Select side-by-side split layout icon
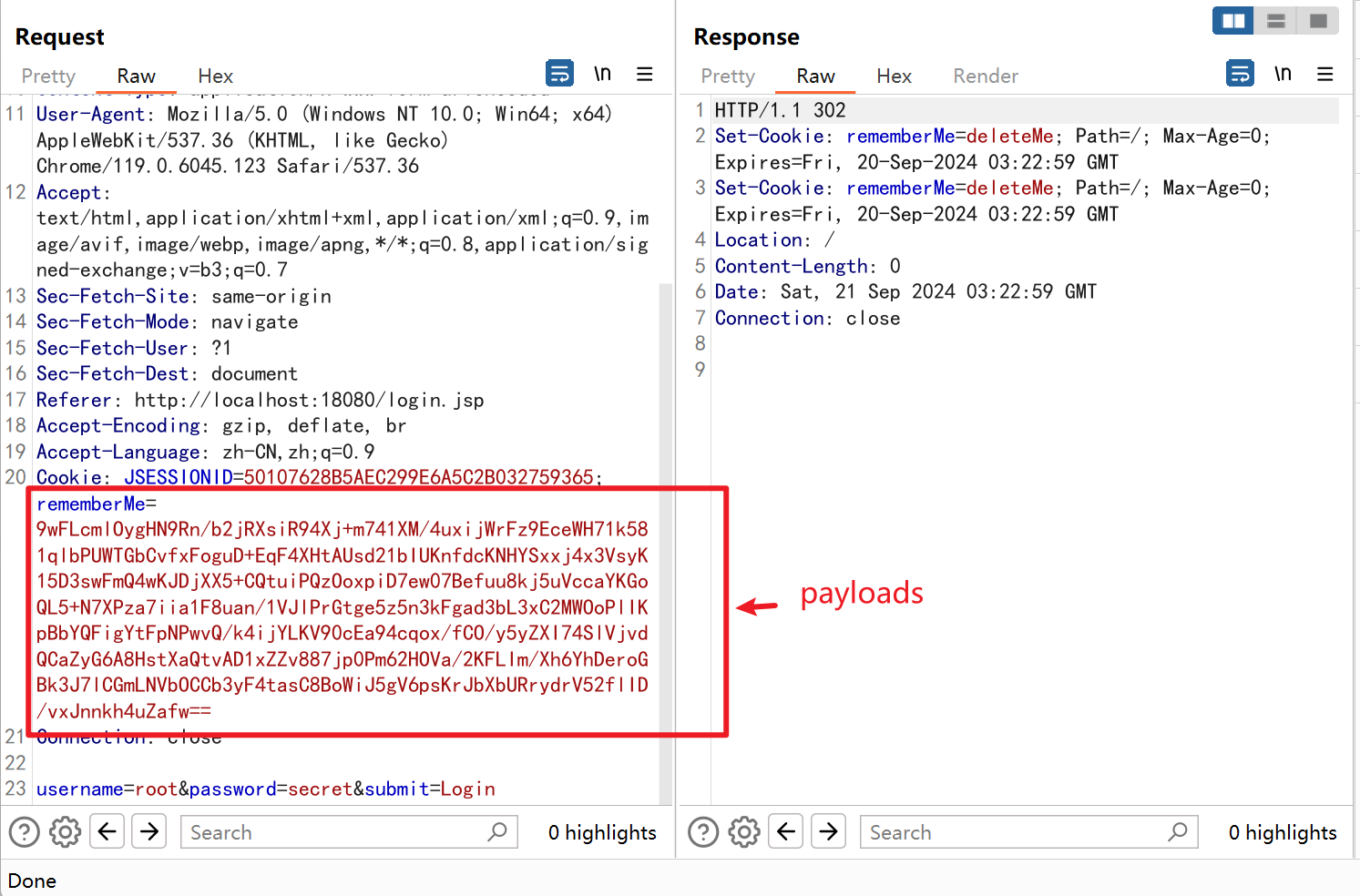1360x896 pixels. (1233, 20)
